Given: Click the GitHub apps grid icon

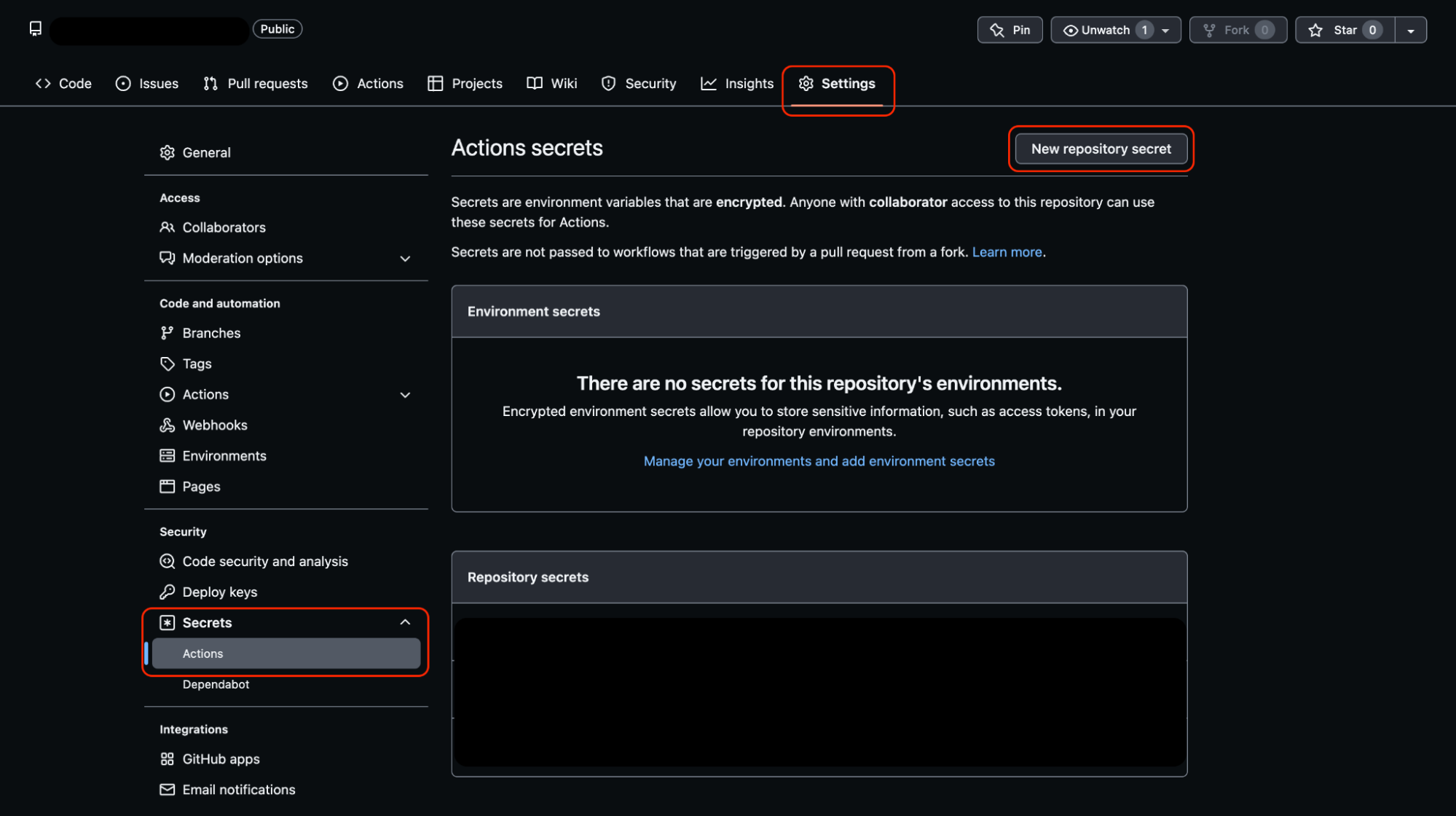Looking at the screenshot, I should click(168, 759).
